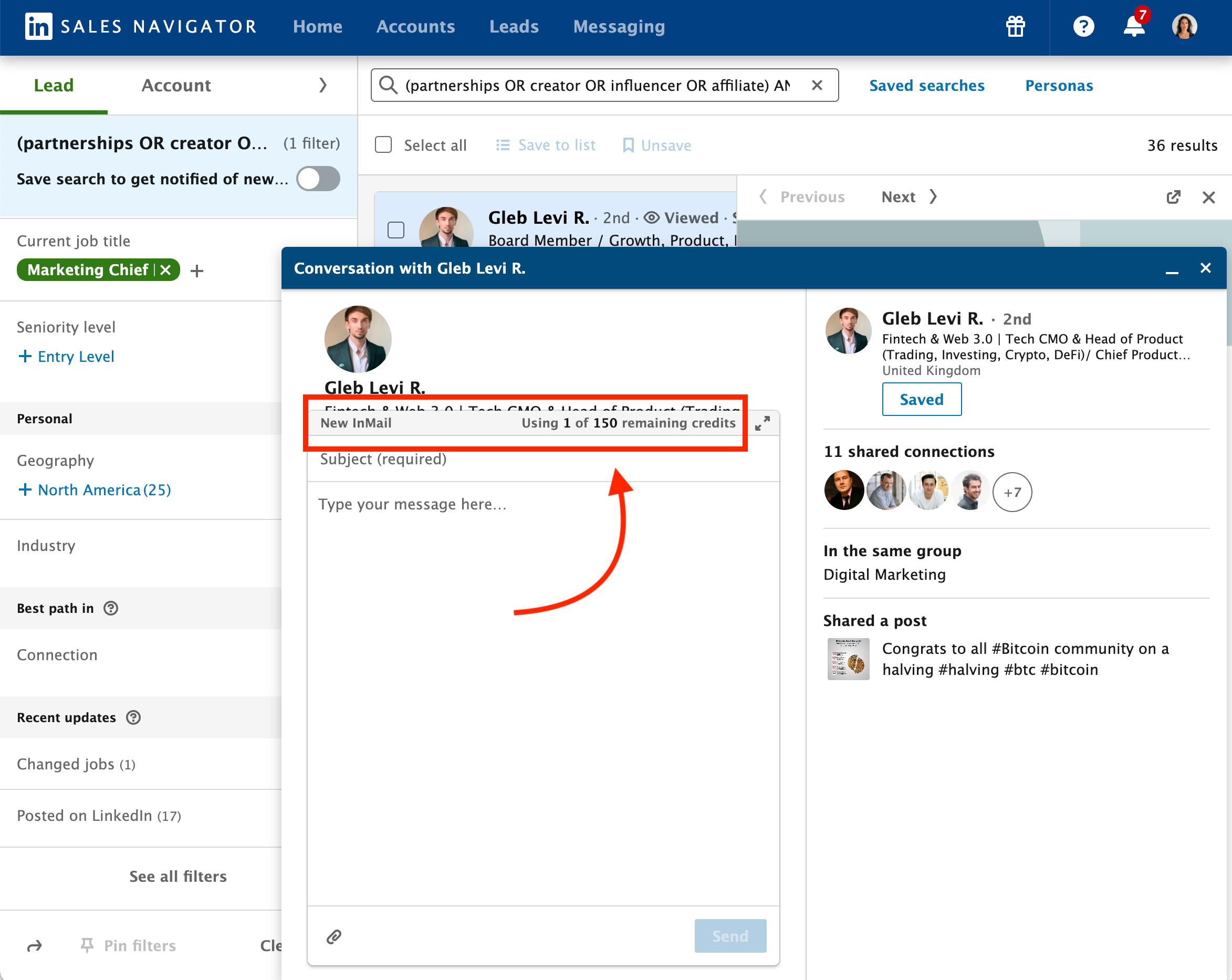This screenshot has width=1232, height=980.
Task: Toggle the save search notification switch
Action: (x=318, y=179)
